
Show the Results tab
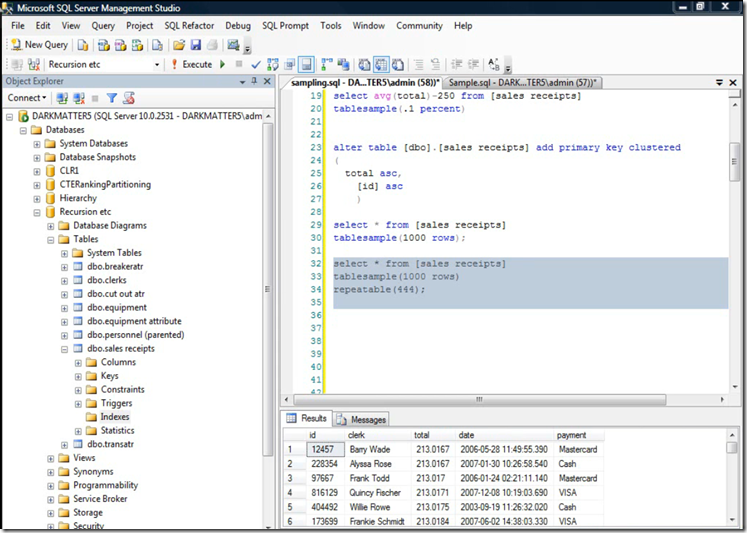(x=306, y=418)
